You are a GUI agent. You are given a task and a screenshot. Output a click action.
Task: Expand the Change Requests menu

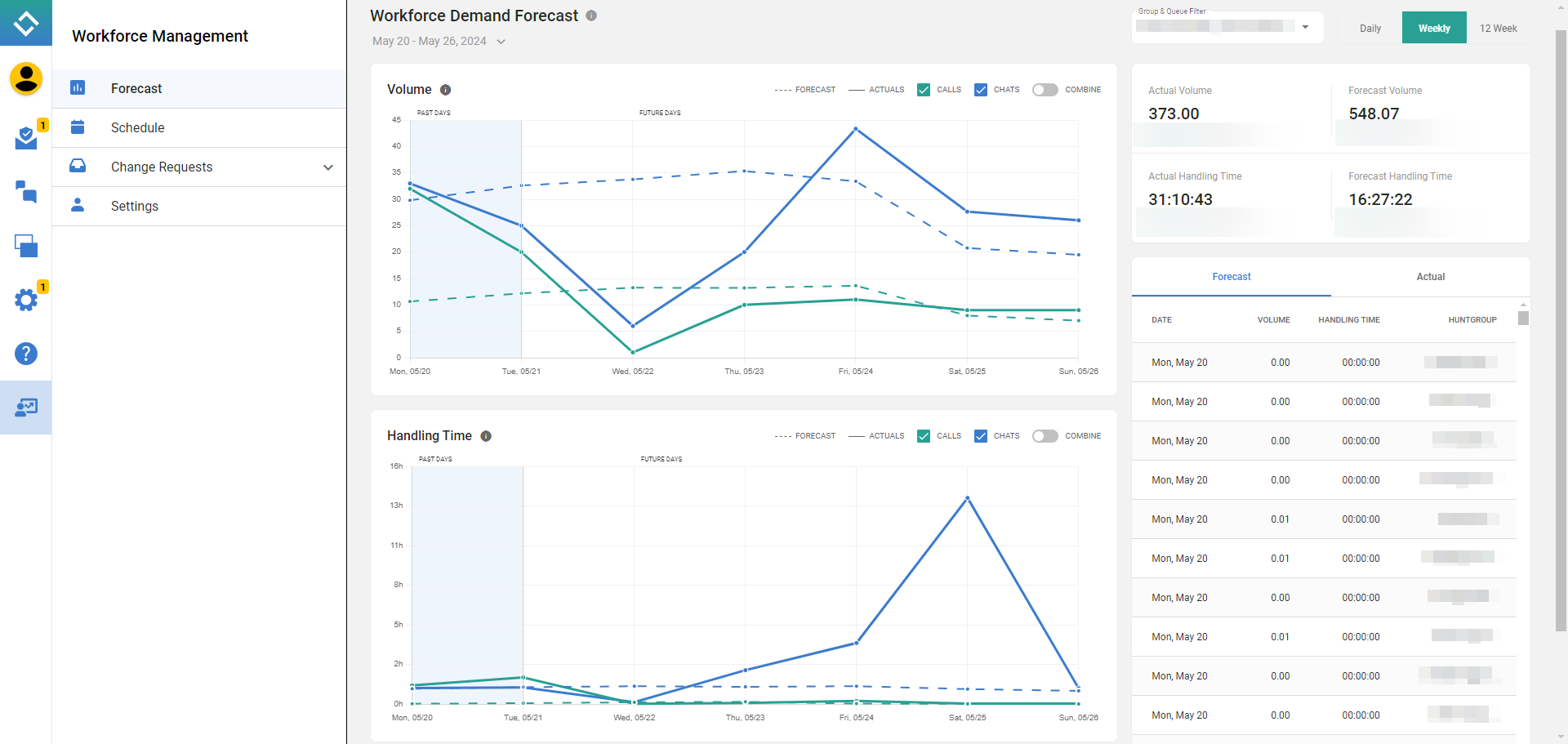coord(198,167)
